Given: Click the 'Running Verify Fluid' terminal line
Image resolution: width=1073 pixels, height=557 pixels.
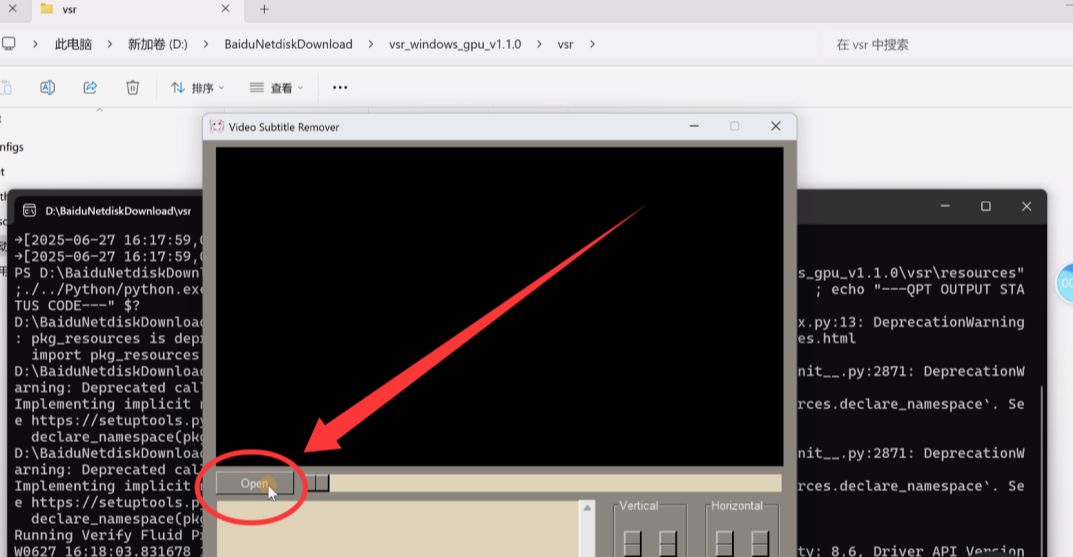Looking at the screenshot, I should pyautogui.click(x=109, y=535).
